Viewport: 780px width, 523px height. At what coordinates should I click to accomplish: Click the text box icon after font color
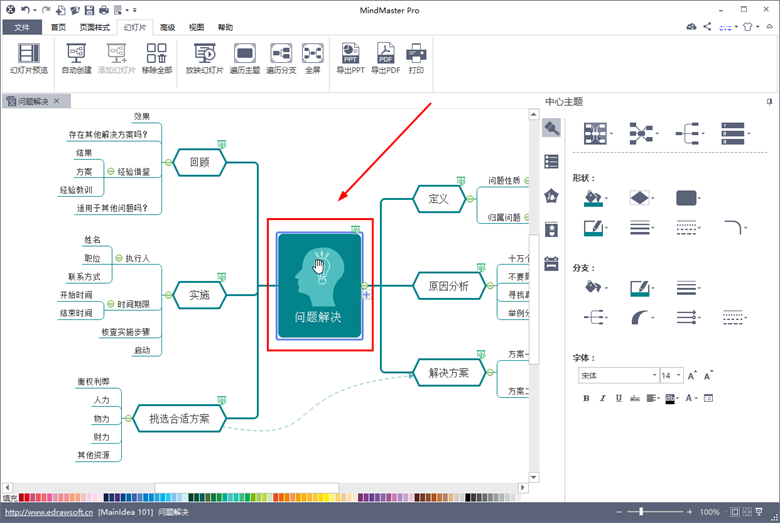[708, 398]
